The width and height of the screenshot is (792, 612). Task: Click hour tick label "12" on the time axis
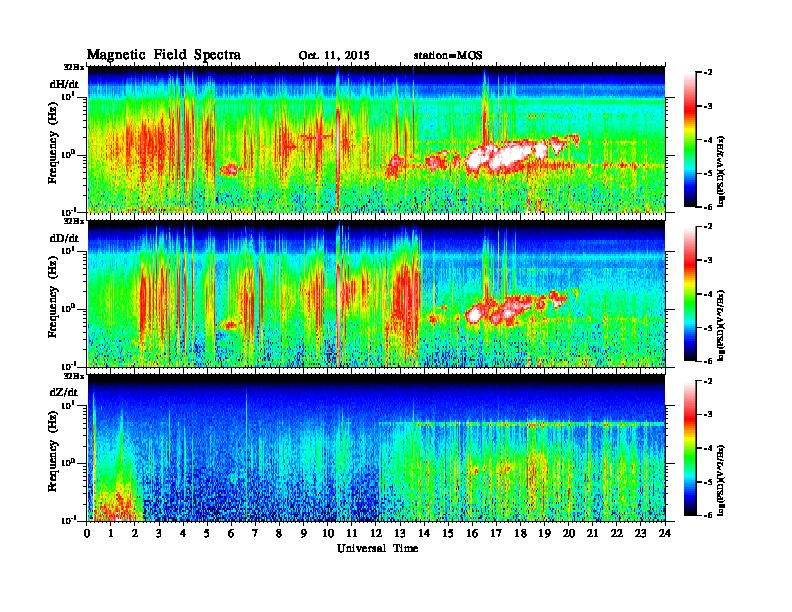pyautogui.click(x=376, y=534)
